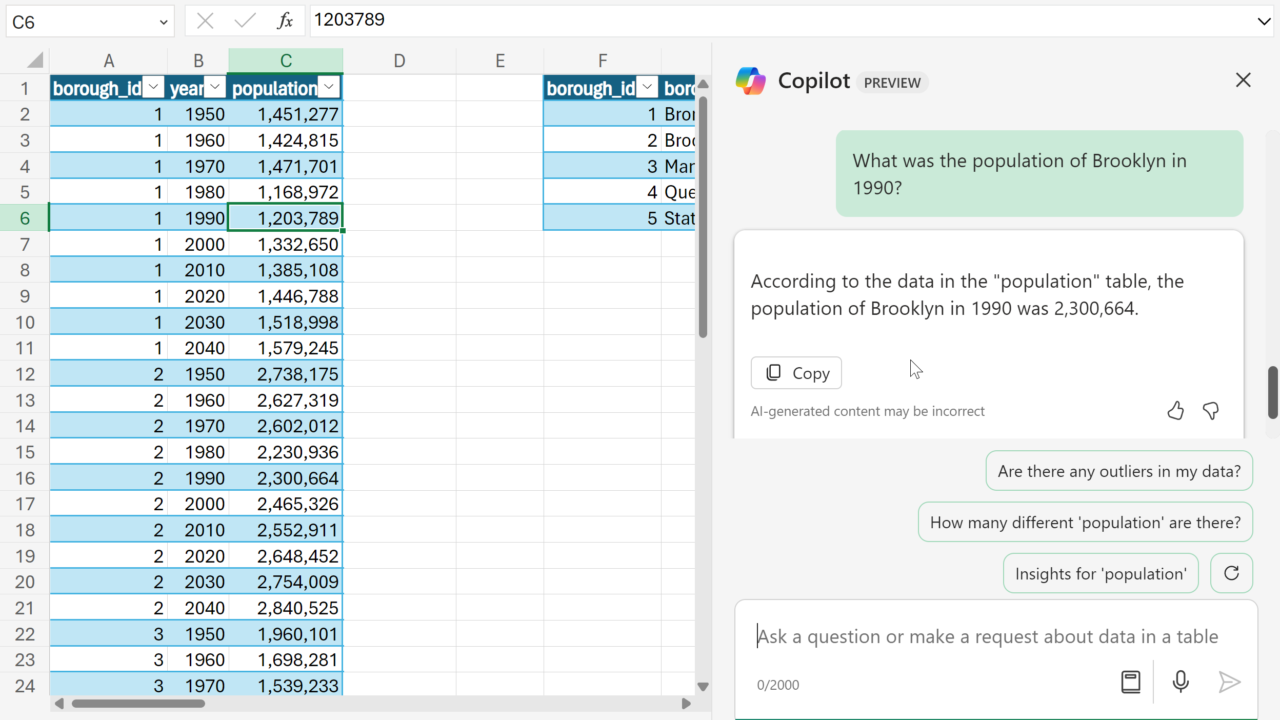Click the Copilot prompt input field
Viewport: 1280px width, 720px height.
987,637
